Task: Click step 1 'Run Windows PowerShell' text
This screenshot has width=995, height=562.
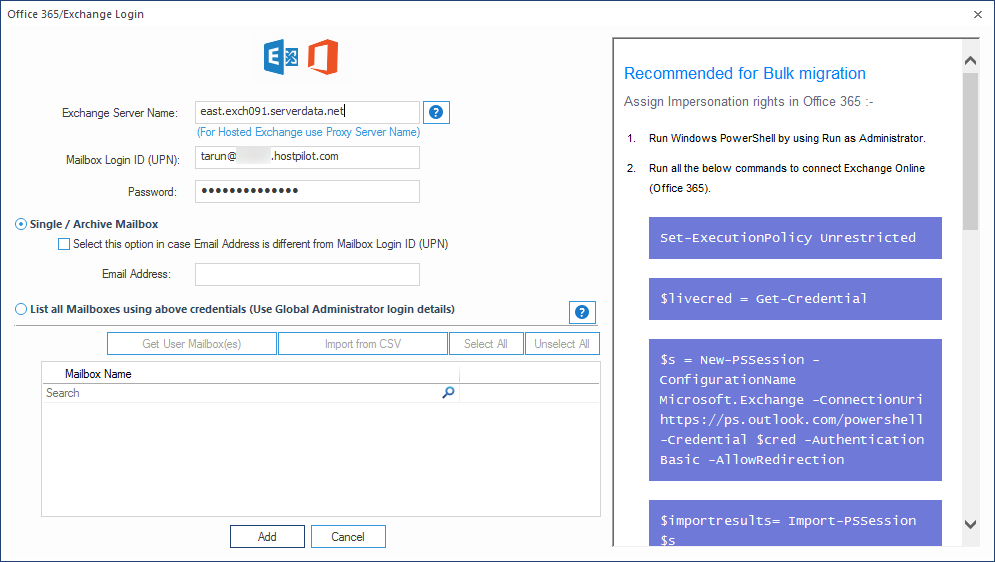Action: click(x=787, y=138)
